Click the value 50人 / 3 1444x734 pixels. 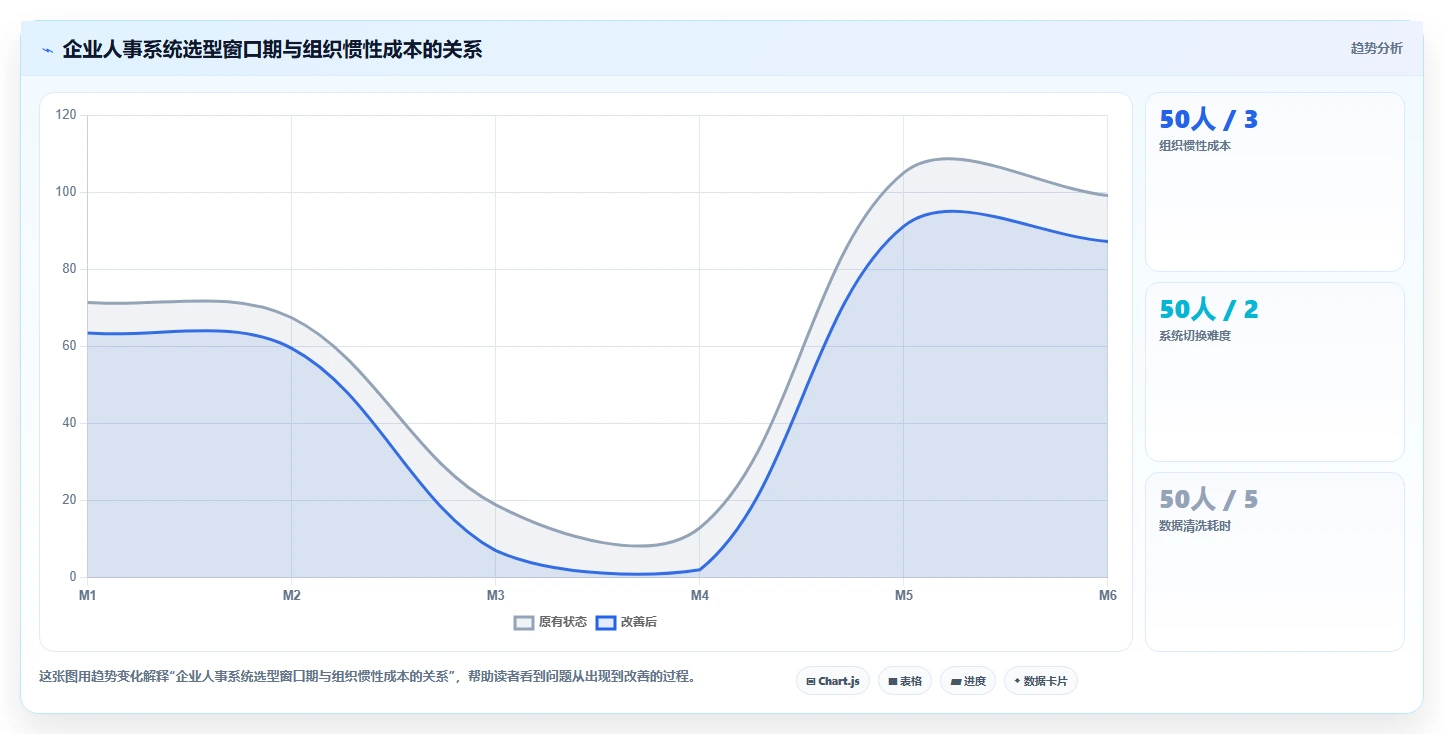[x=1208, y=120]
